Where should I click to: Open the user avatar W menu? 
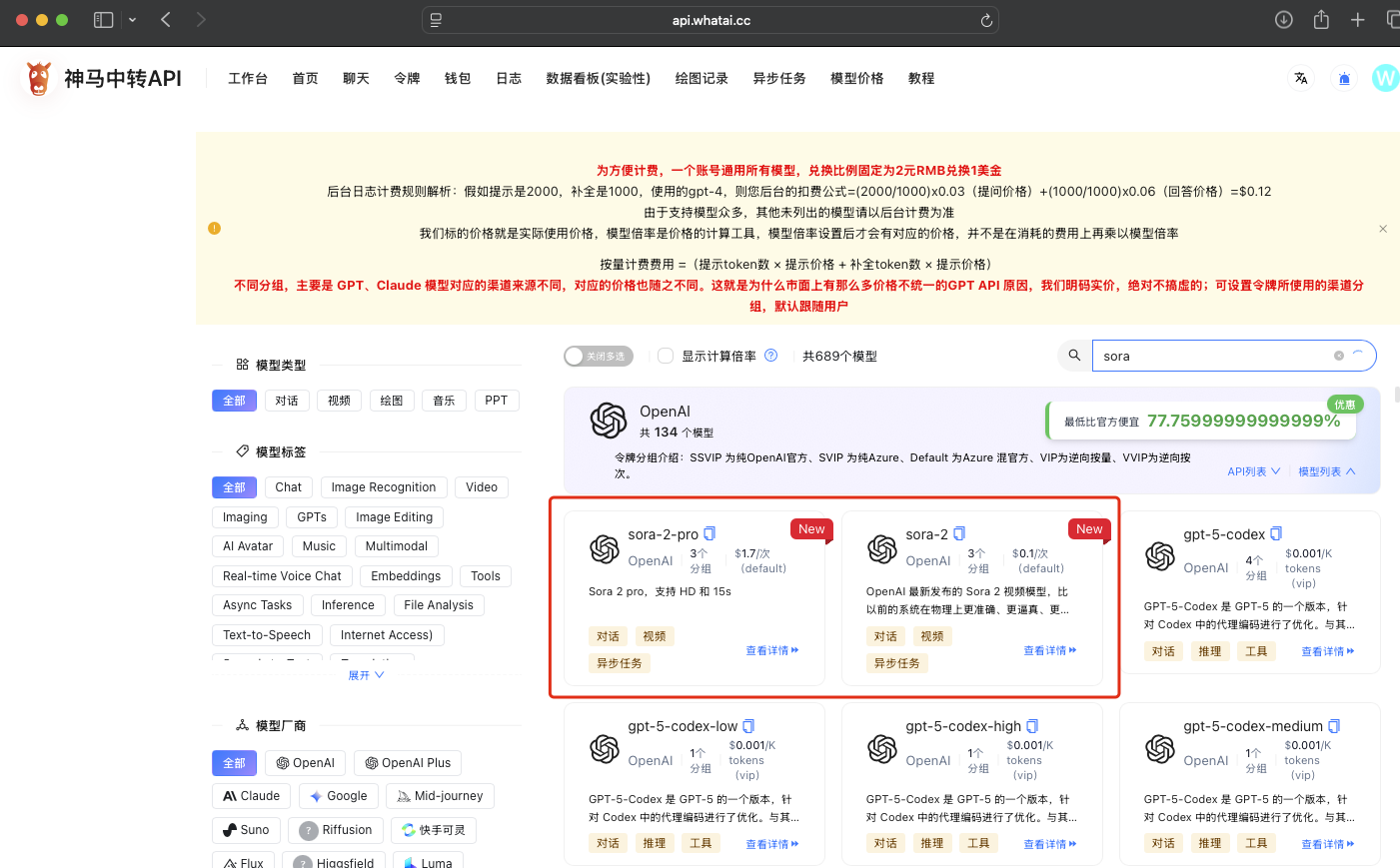pos(1385,78)
